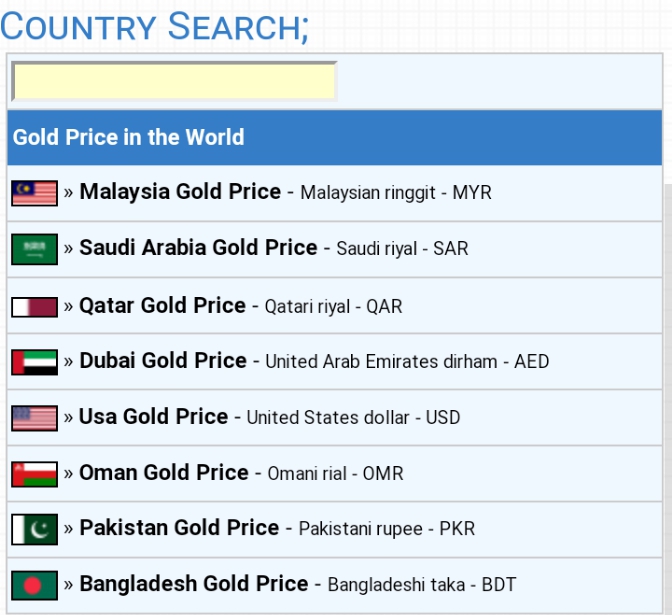Click the United States flag icon

click(x=34, y=418)
